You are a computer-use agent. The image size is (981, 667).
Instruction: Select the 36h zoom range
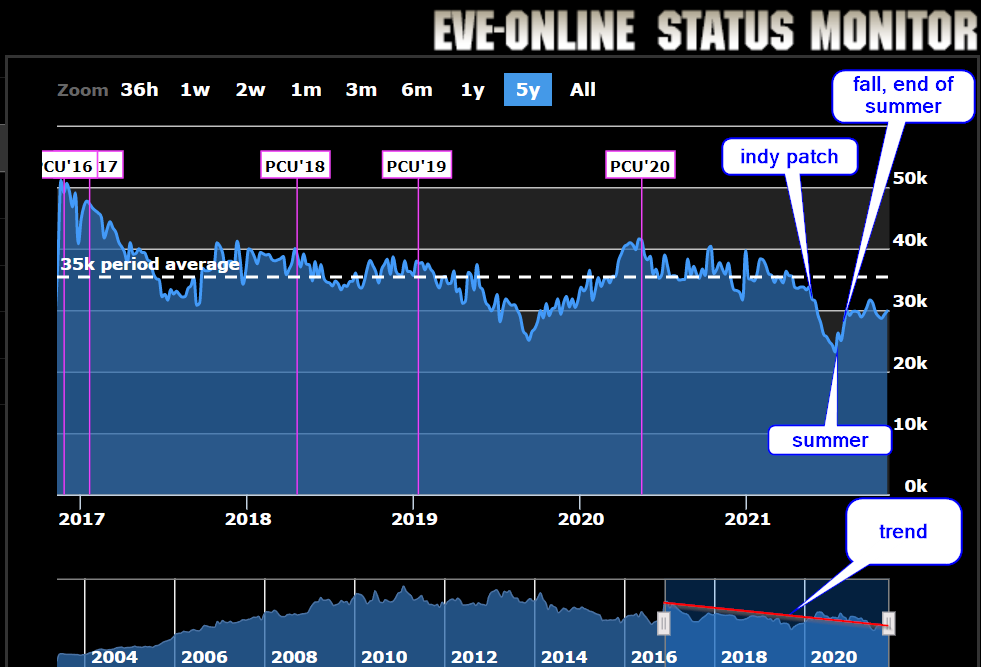(140, 89)
